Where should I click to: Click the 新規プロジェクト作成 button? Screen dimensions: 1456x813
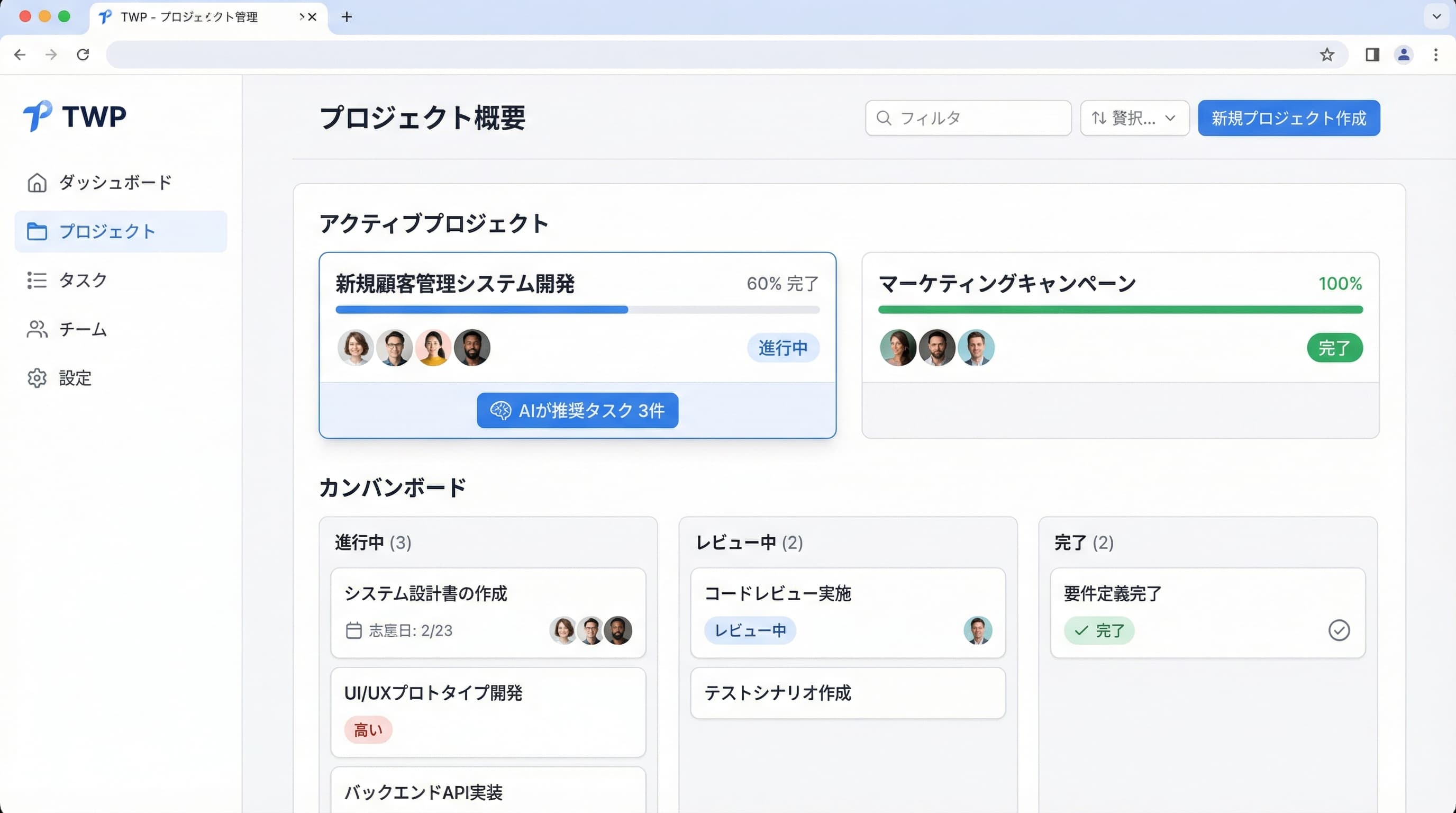click(1289, 118)
